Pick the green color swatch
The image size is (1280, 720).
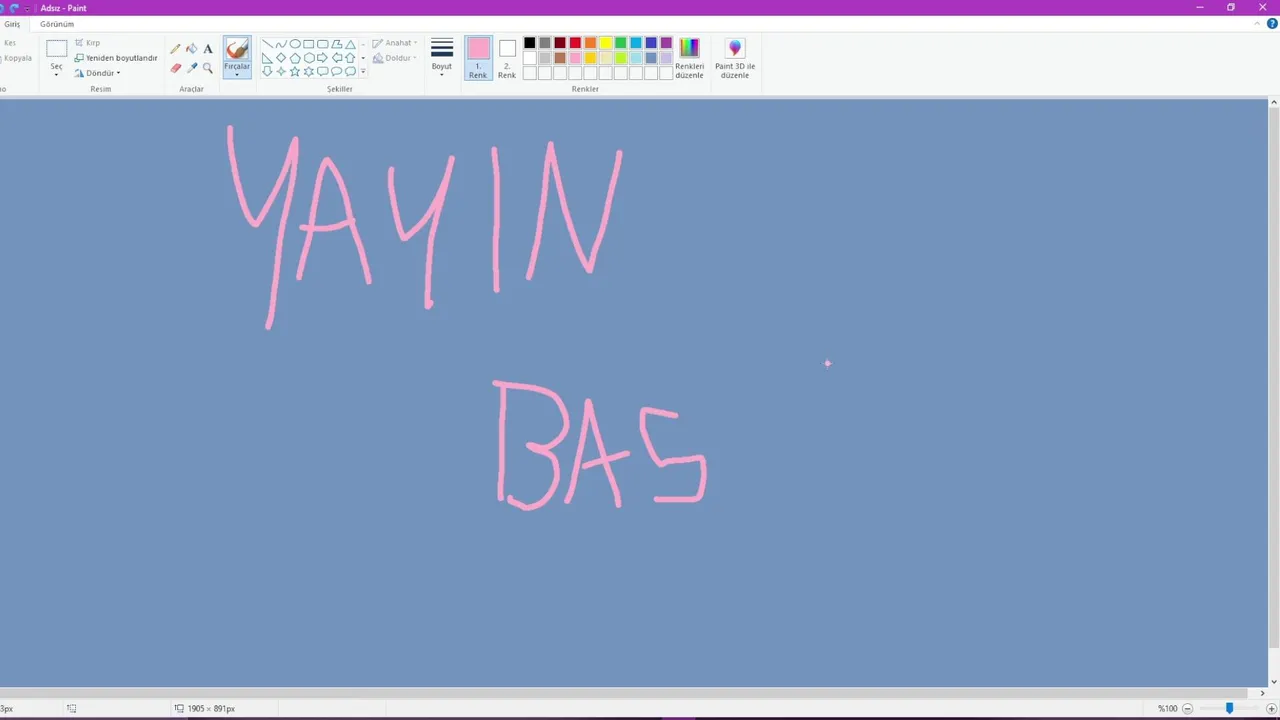coord(621,43)
